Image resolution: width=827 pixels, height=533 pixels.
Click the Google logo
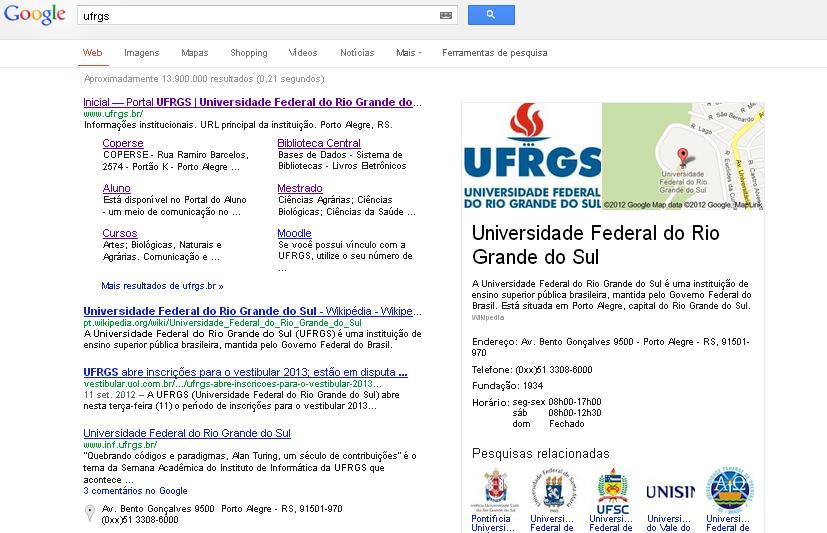(x=35, y=15)
